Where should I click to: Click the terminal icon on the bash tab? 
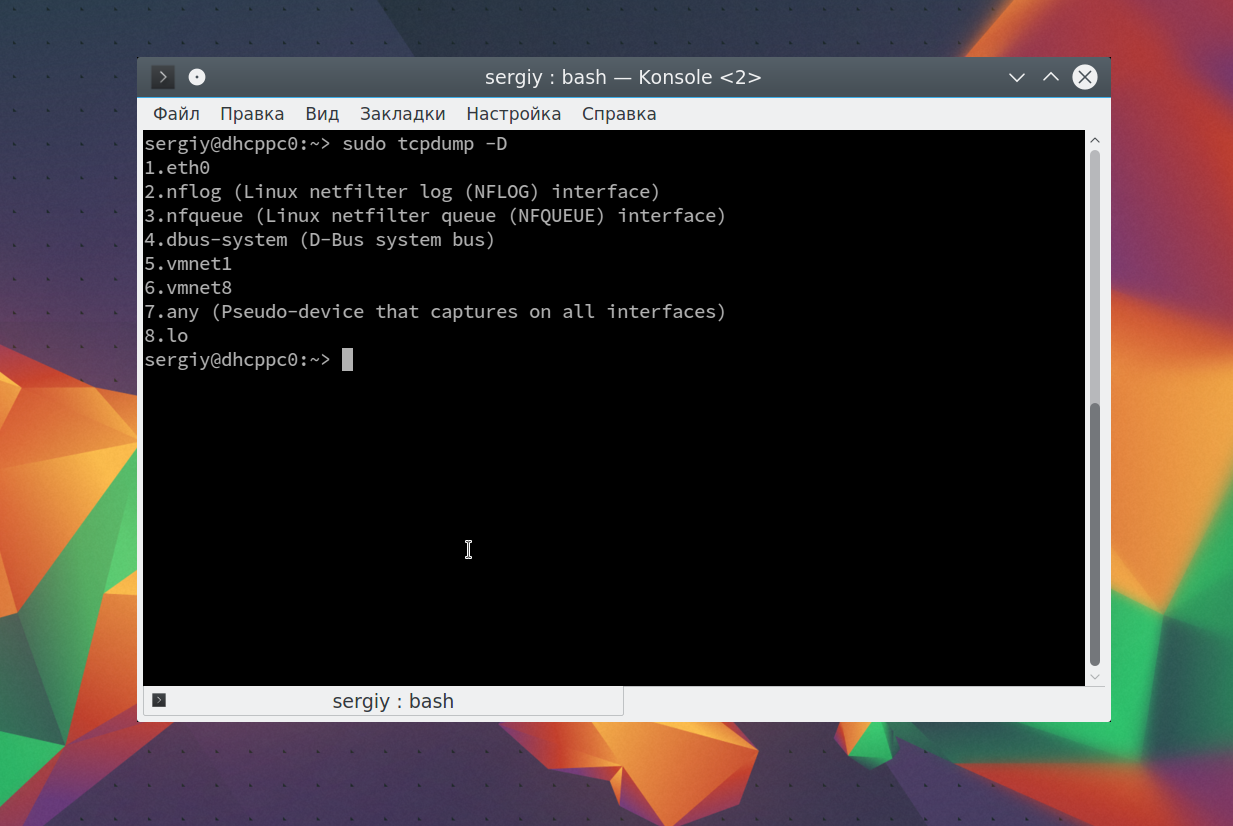click(x=159, y=701)
